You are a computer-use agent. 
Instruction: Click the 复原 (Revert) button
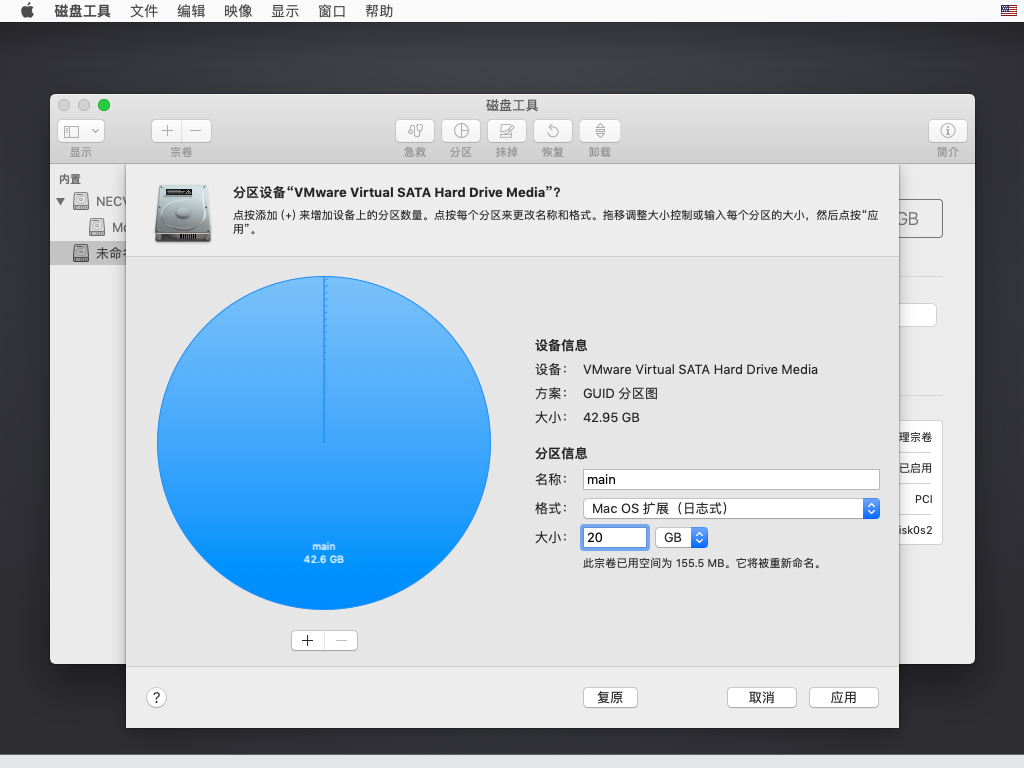(610, 697)
